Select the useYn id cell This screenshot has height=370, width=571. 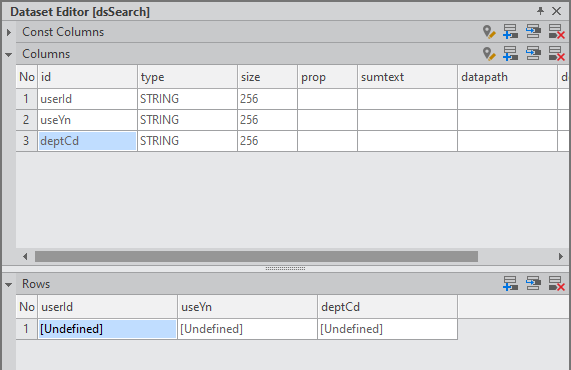(x=87, y=120)
